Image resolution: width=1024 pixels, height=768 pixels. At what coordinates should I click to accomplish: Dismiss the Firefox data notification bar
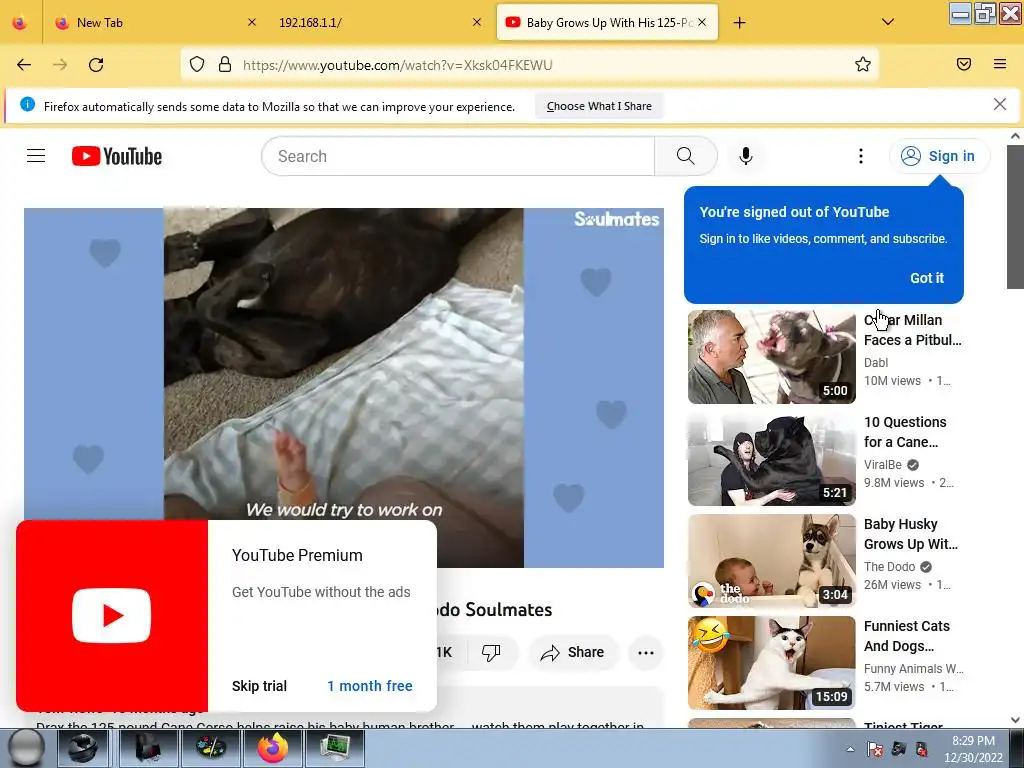pyautogui.click(x=1000, y=104)
